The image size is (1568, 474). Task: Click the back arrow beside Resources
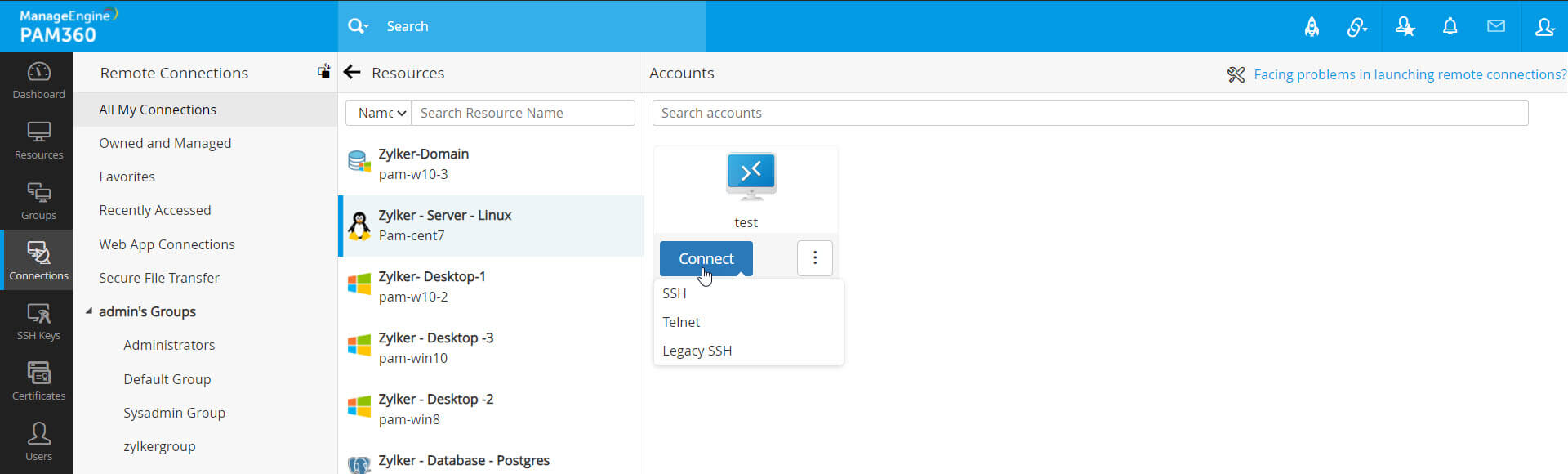pyautogui.click(x=352, y=73)
